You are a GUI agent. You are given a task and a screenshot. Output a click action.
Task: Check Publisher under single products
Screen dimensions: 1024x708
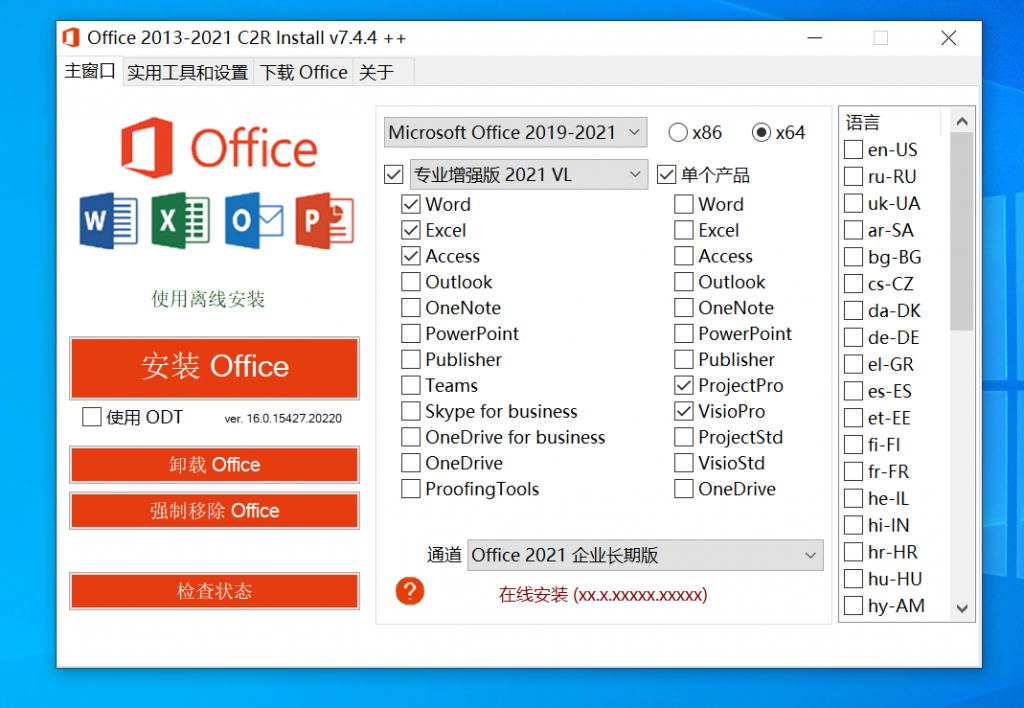[684, 360]
